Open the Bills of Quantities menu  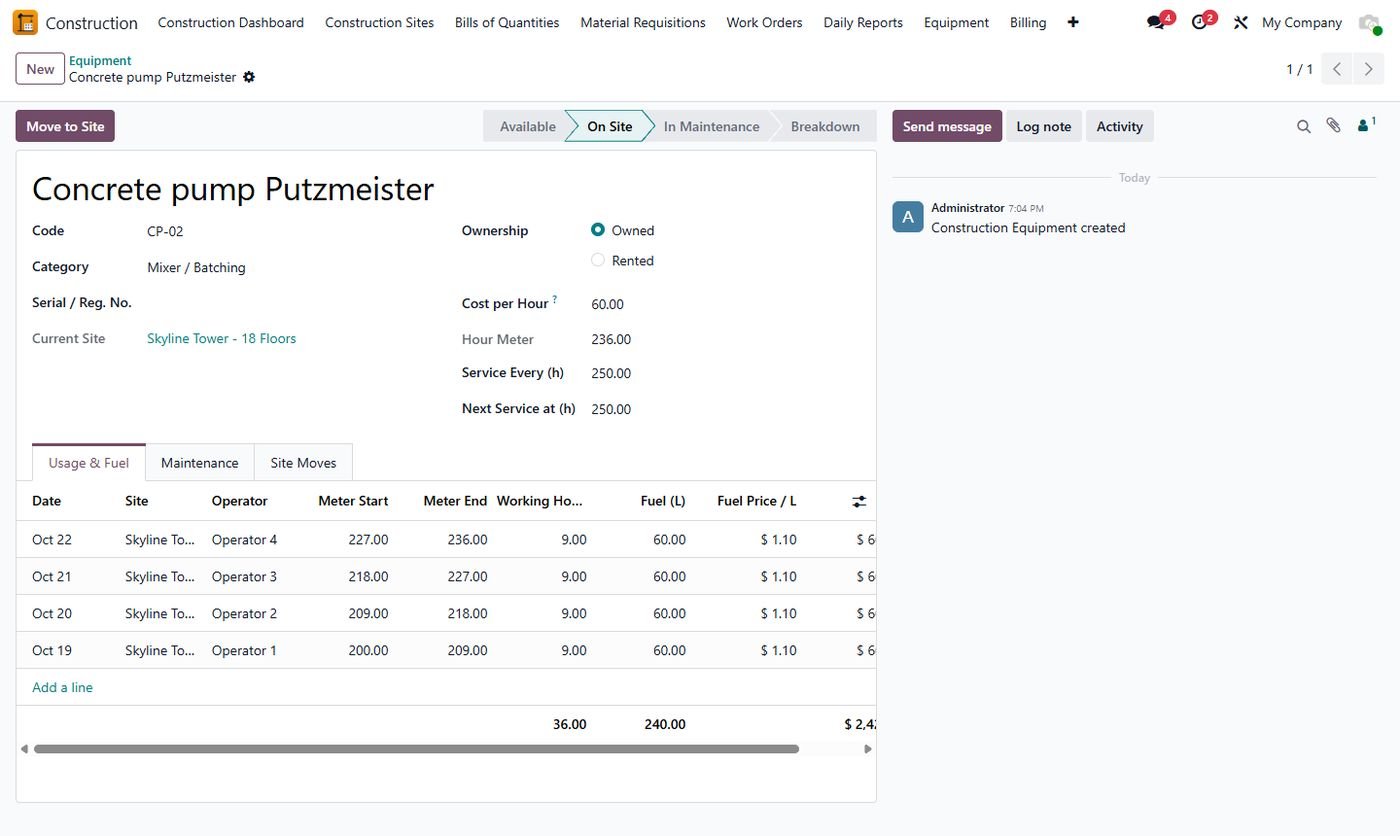[x=507, y=22]
